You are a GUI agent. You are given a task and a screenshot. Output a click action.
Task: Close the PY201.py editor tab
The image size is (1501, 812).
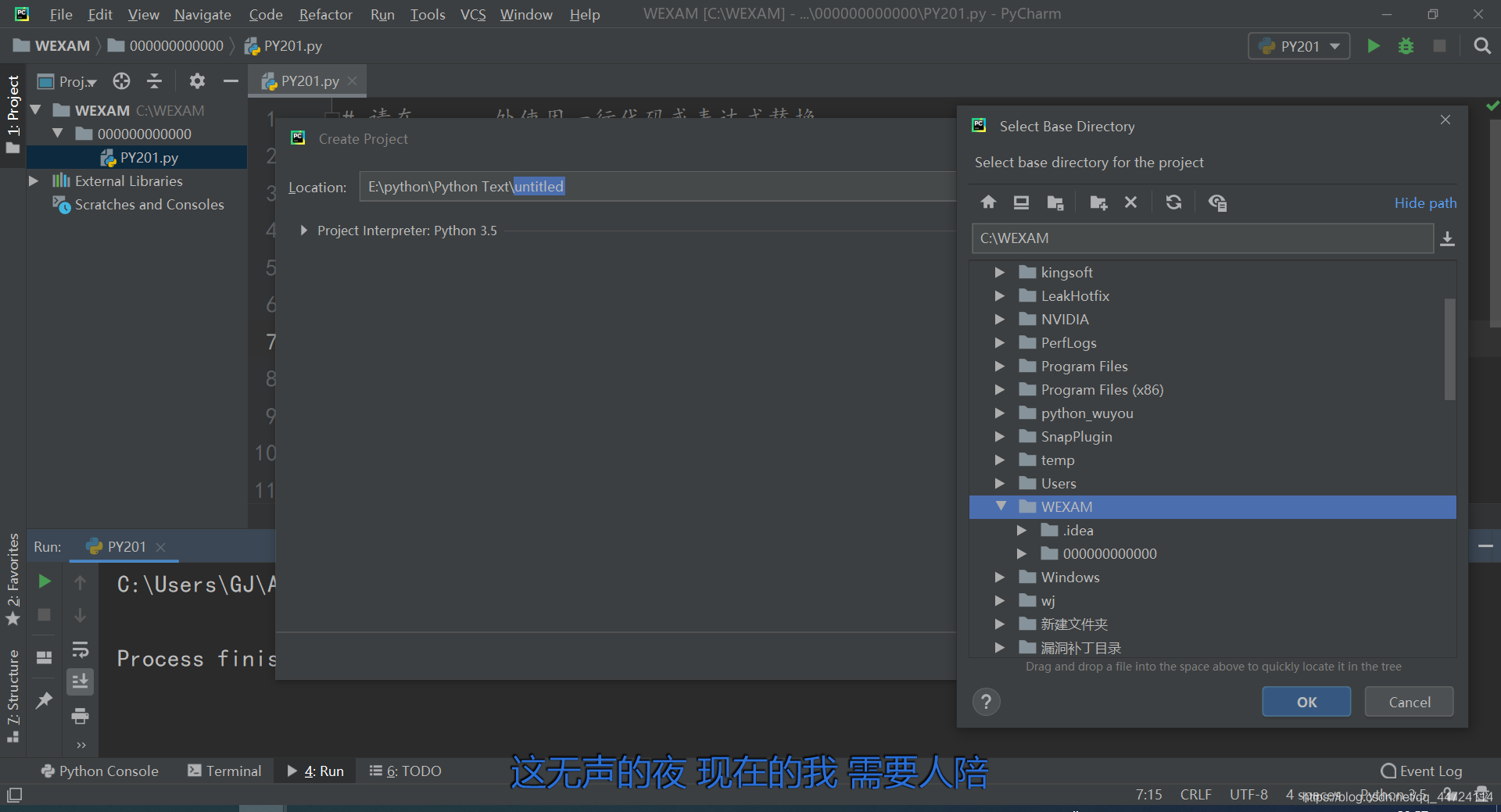pyautogui.click(x=353, y=81)
